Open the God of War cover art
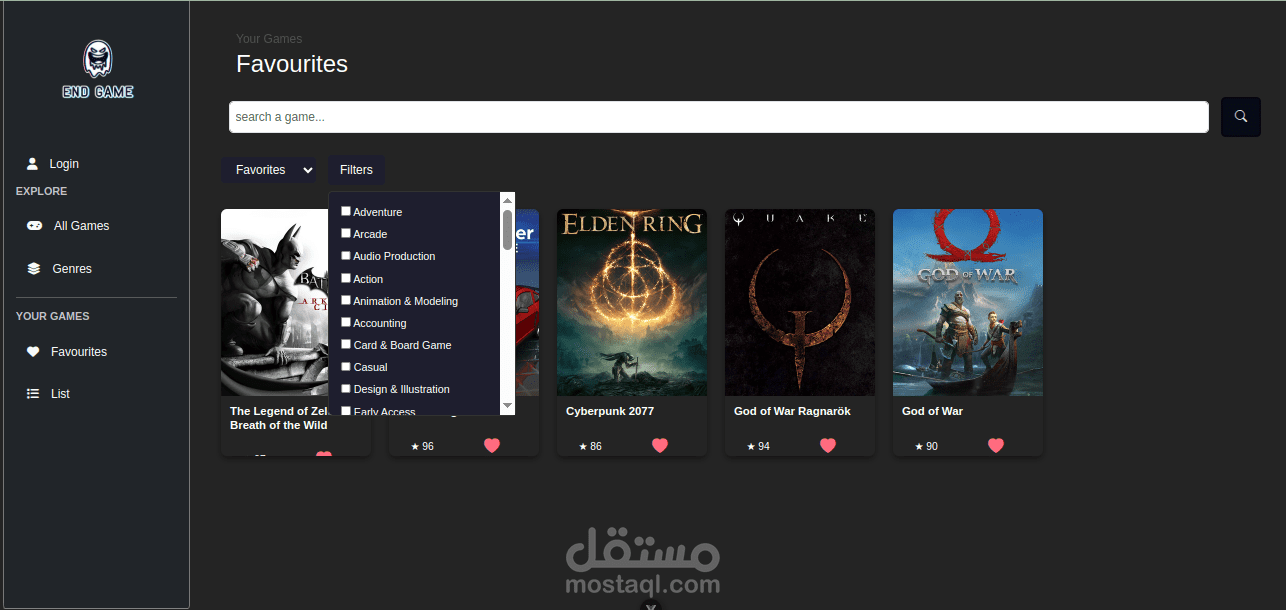 pos(968,302)
